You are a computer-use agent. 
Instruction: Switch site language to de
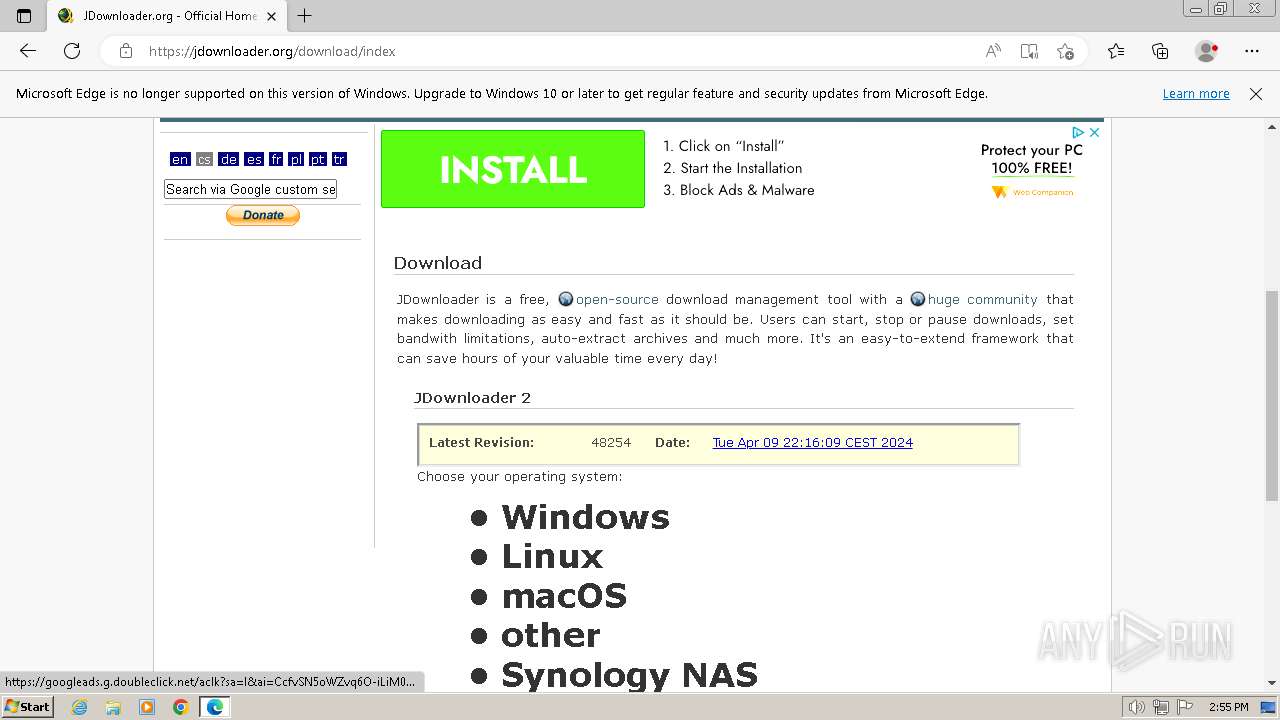[x=229, y=159]
